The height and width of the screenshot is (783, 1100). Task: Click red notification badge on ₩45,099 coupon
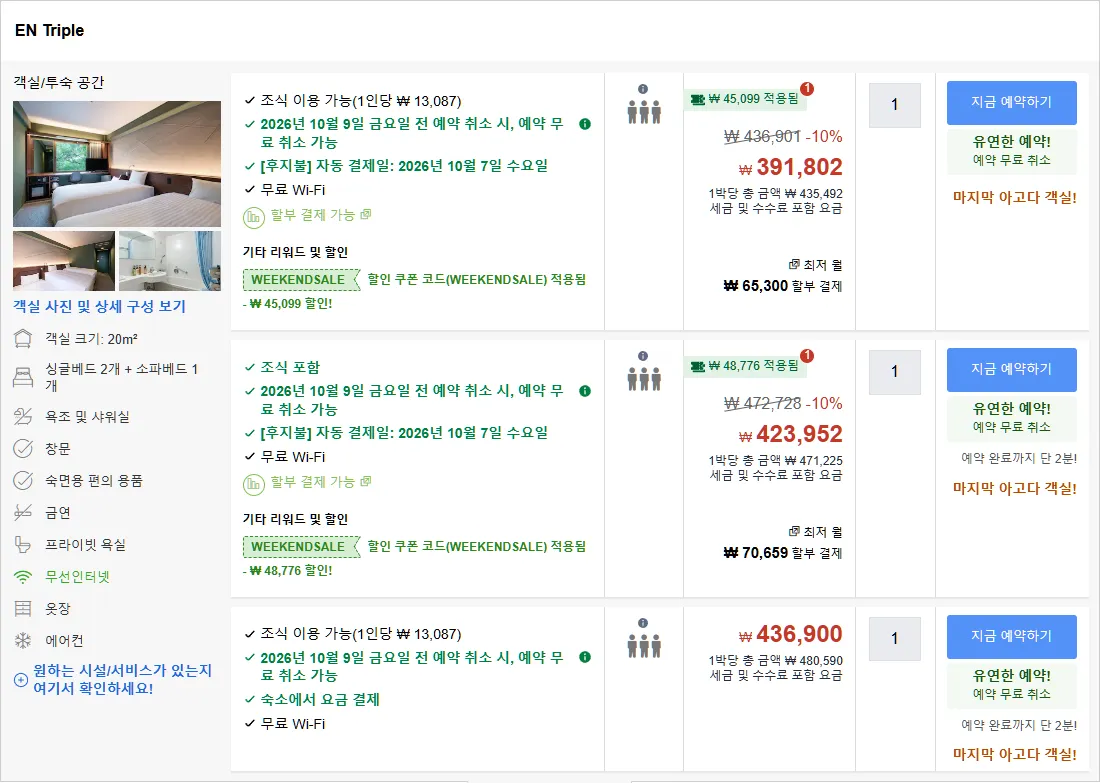[x=807, y=88]
